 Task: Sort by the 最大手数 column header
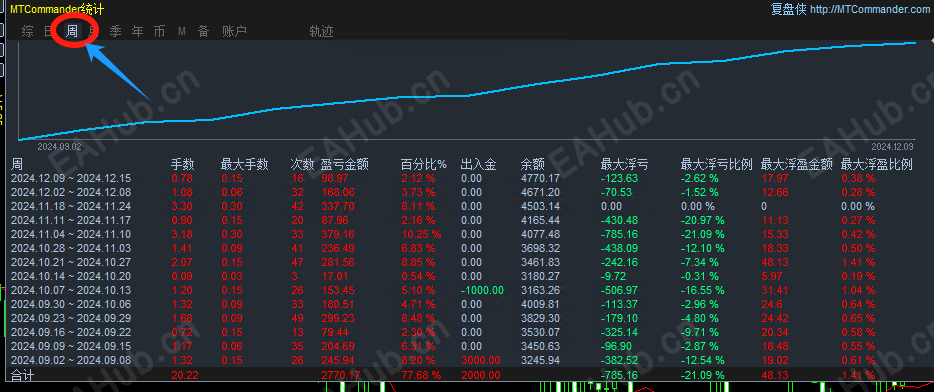tap(245, 164)
